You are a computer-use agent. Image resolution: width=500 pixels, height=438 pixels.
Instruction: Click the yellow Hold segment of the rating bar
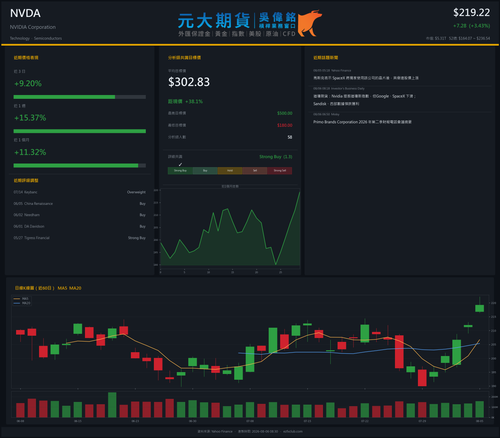coord(230,171)
